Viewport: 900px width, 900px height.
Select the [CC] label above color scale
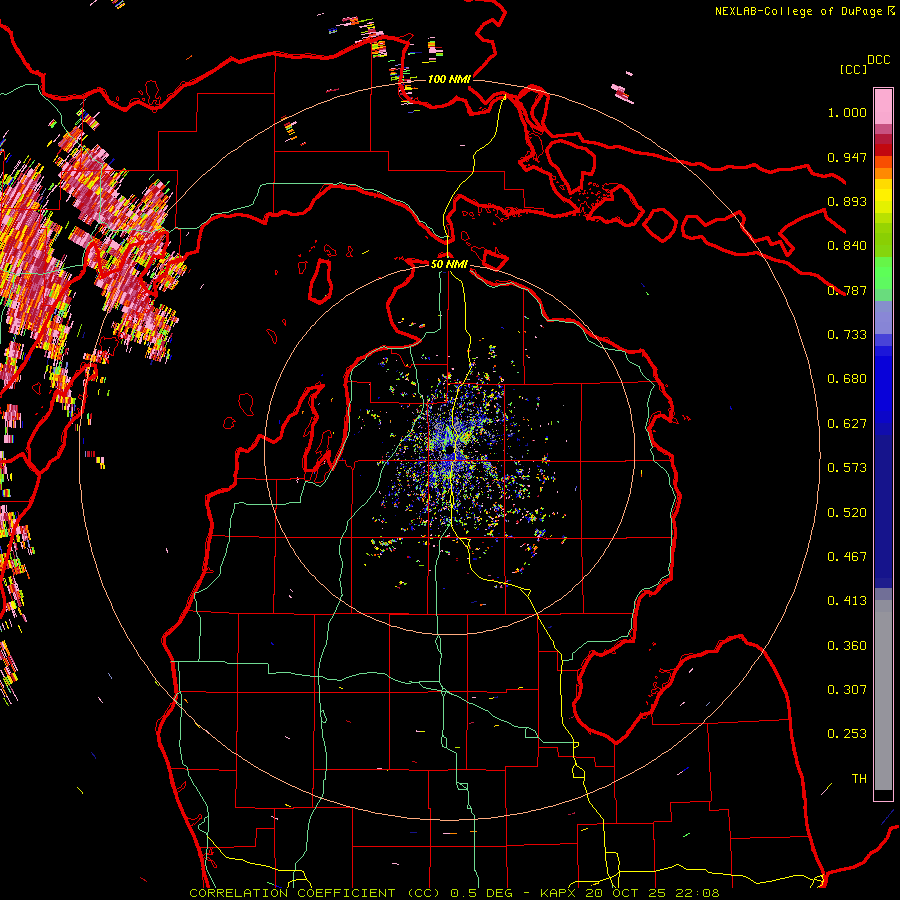pyautogui.click(x=854, y=69)
